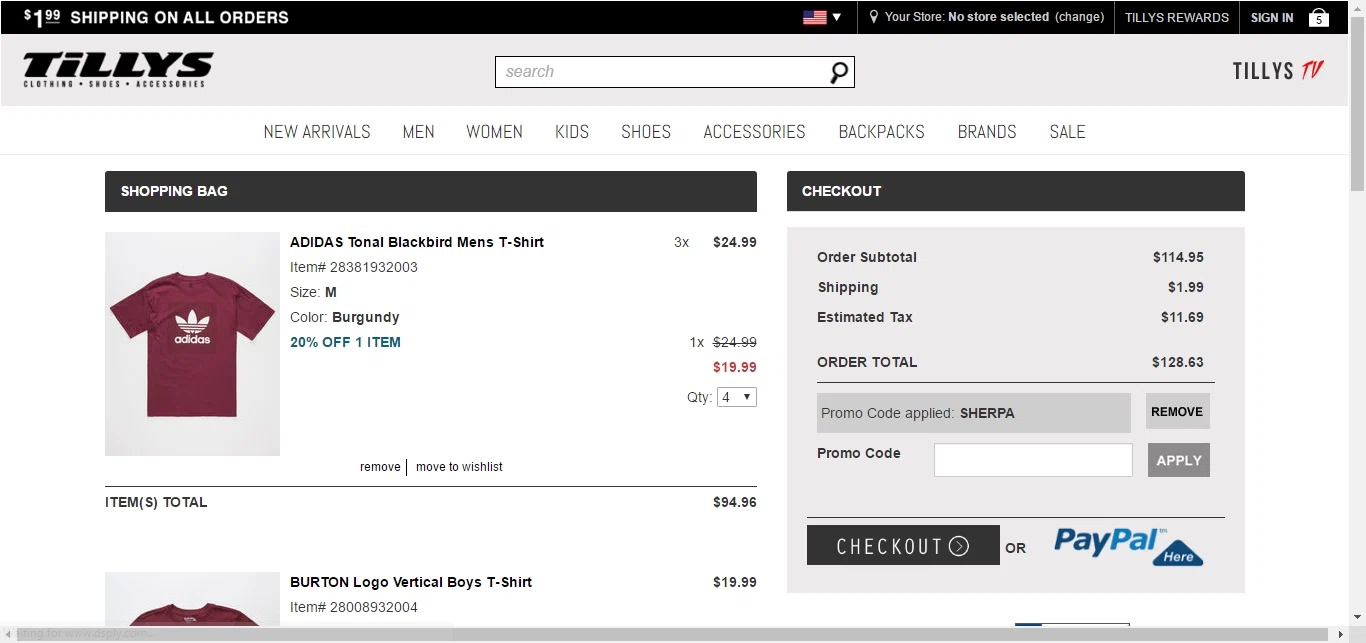Click the (change) store link

[1080, 17]
